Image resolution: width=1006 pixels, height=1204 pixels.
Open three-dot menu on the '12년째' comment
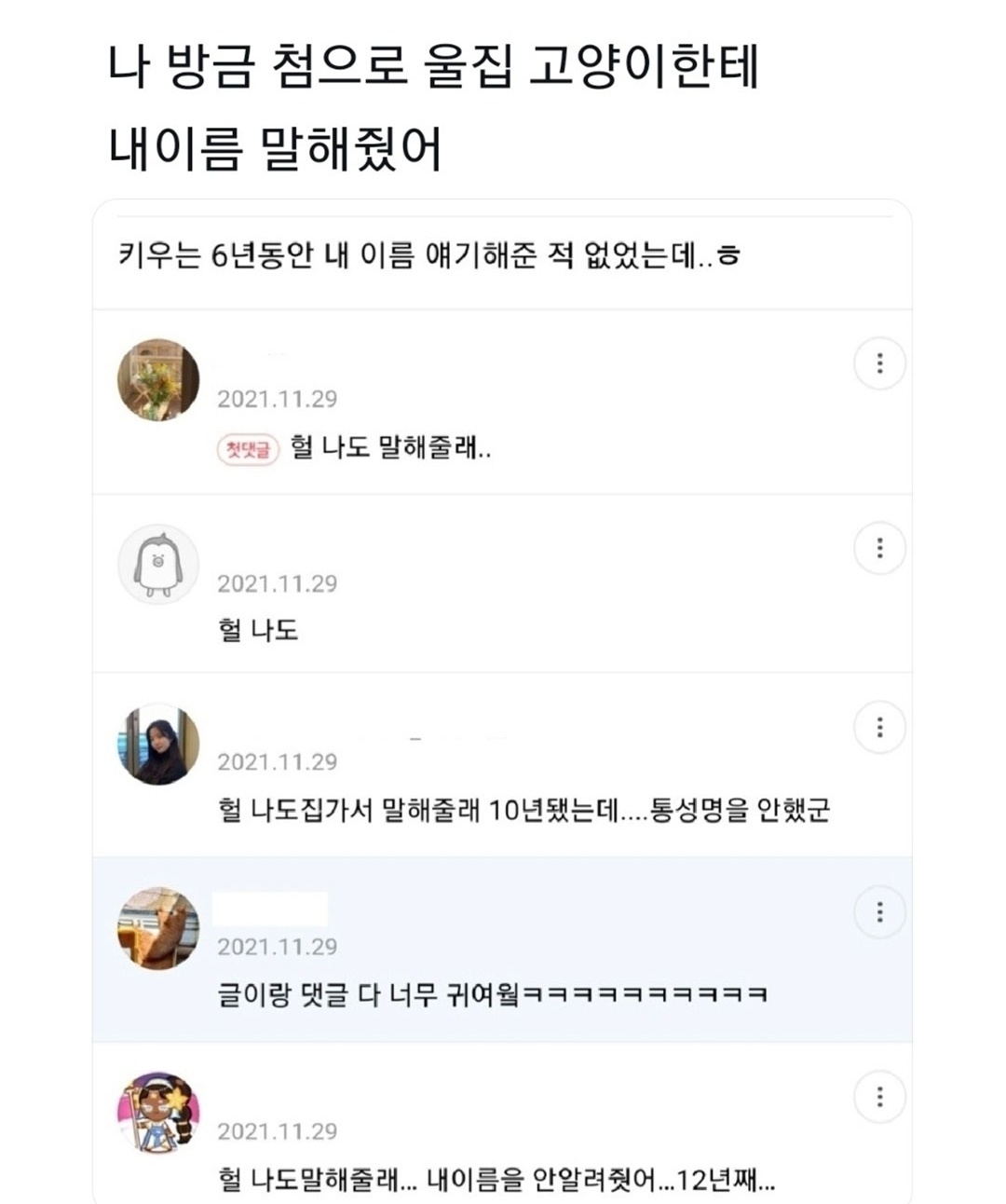point(879,1097)
